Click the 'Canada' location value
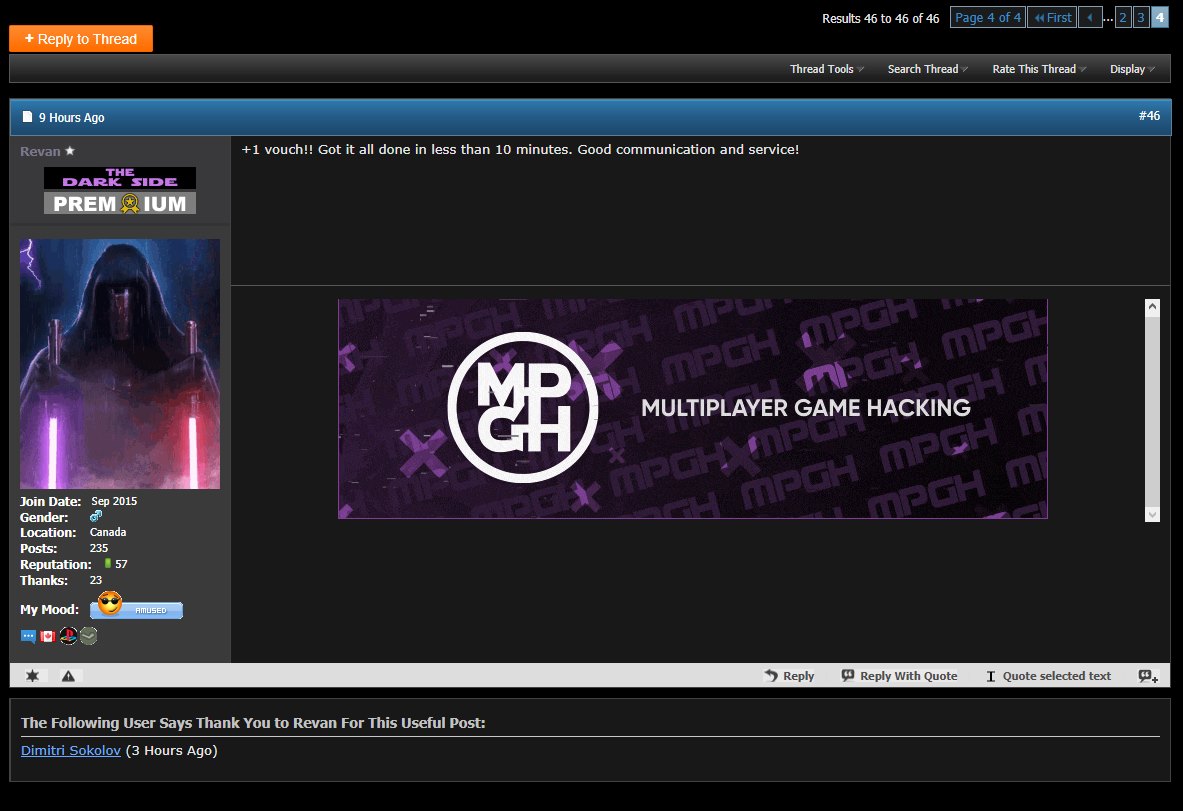 point(108,532)
